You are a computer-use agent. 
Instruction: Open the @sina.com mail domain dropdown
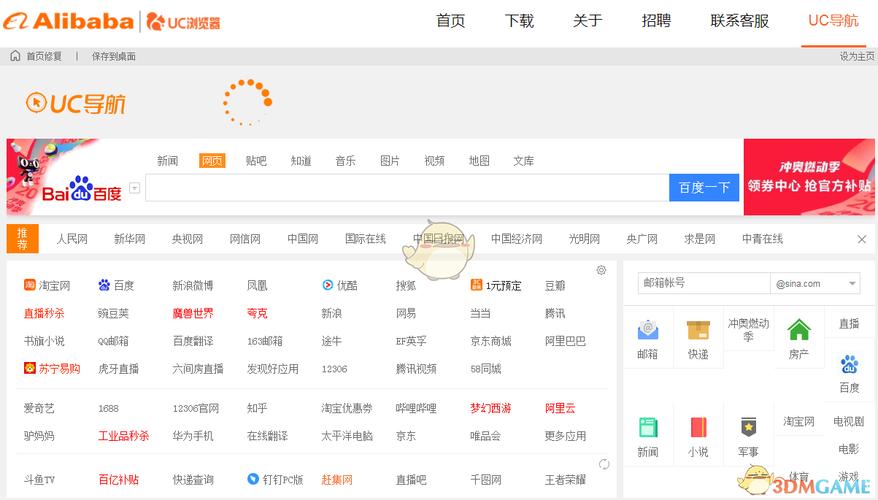(x=815, y=283)
